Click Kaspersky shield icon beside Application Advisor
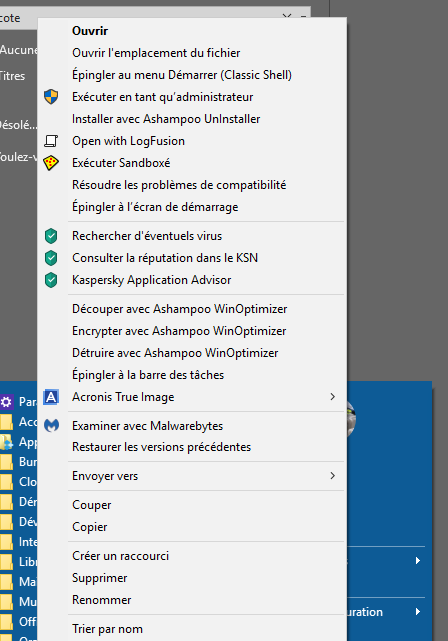Screen dimensions: 448x641 coord(51,280)
